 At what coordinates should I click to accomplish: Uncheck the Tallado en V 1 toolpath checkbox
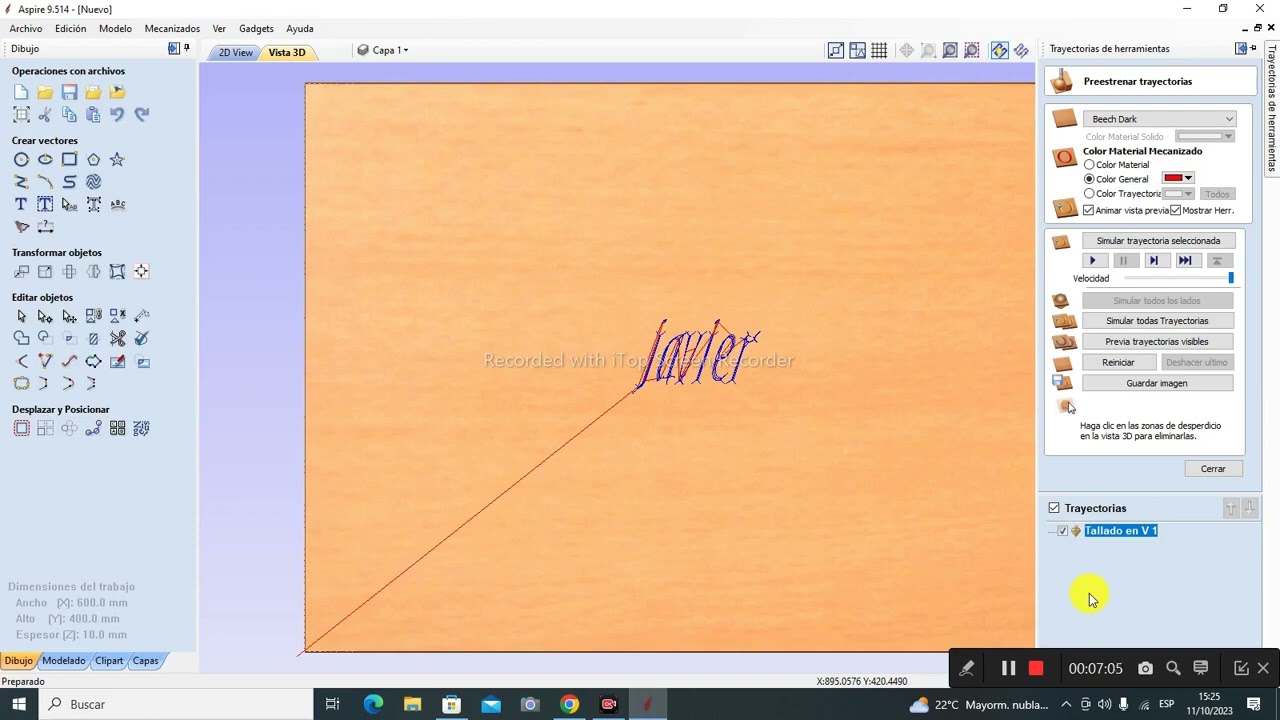1062,531
